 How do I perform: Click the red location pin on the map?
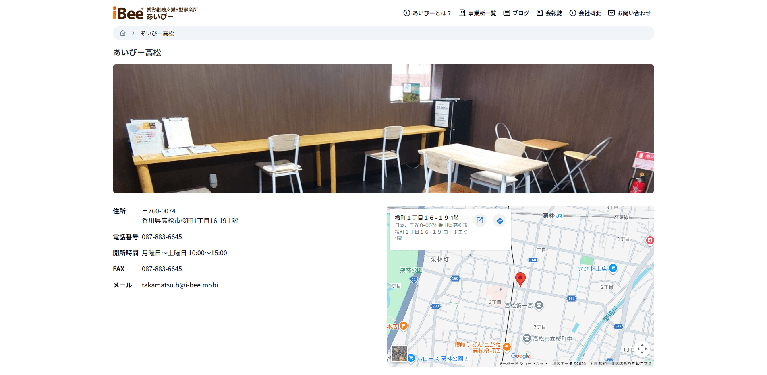coord(520,279)
